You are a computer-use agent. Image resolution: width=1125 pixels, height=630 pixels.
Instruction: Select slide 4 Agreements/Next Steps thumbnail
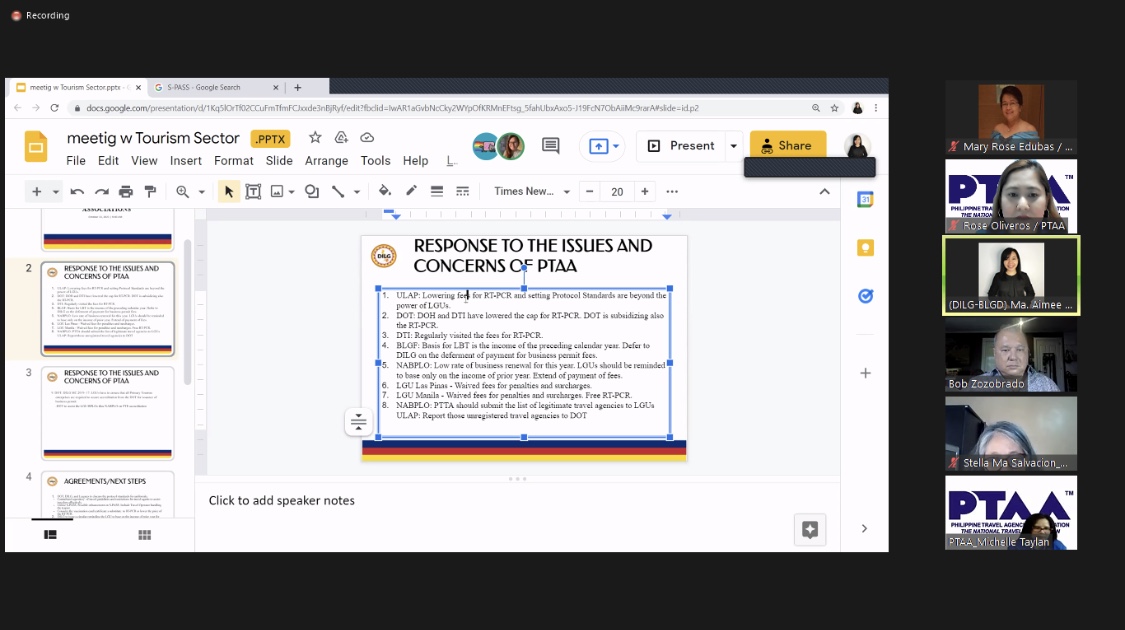pyautogui.click(x=108, y=494)
